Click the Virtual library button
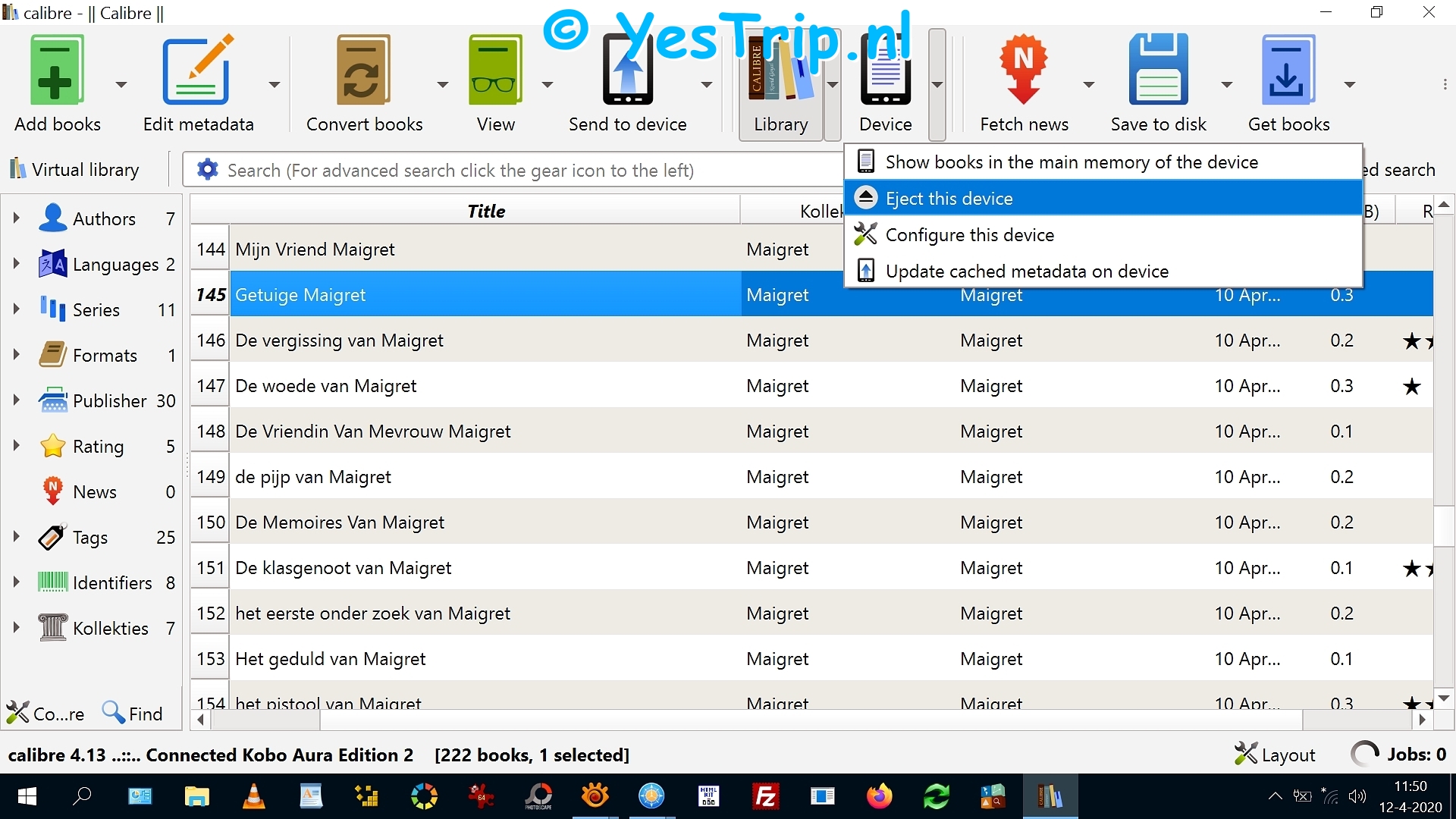Image resolution: width=1456 pixels, height=819 pixels. [x=74, y=170]
